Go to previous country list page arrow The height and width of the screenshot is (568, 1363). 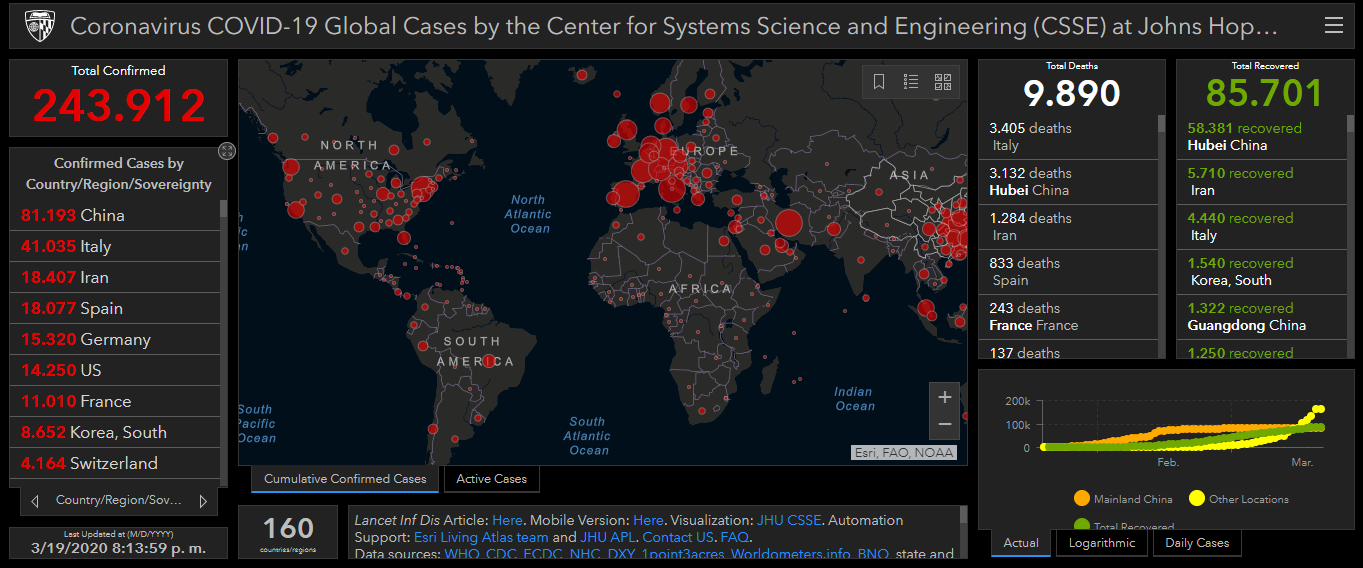tap(36, 500)
